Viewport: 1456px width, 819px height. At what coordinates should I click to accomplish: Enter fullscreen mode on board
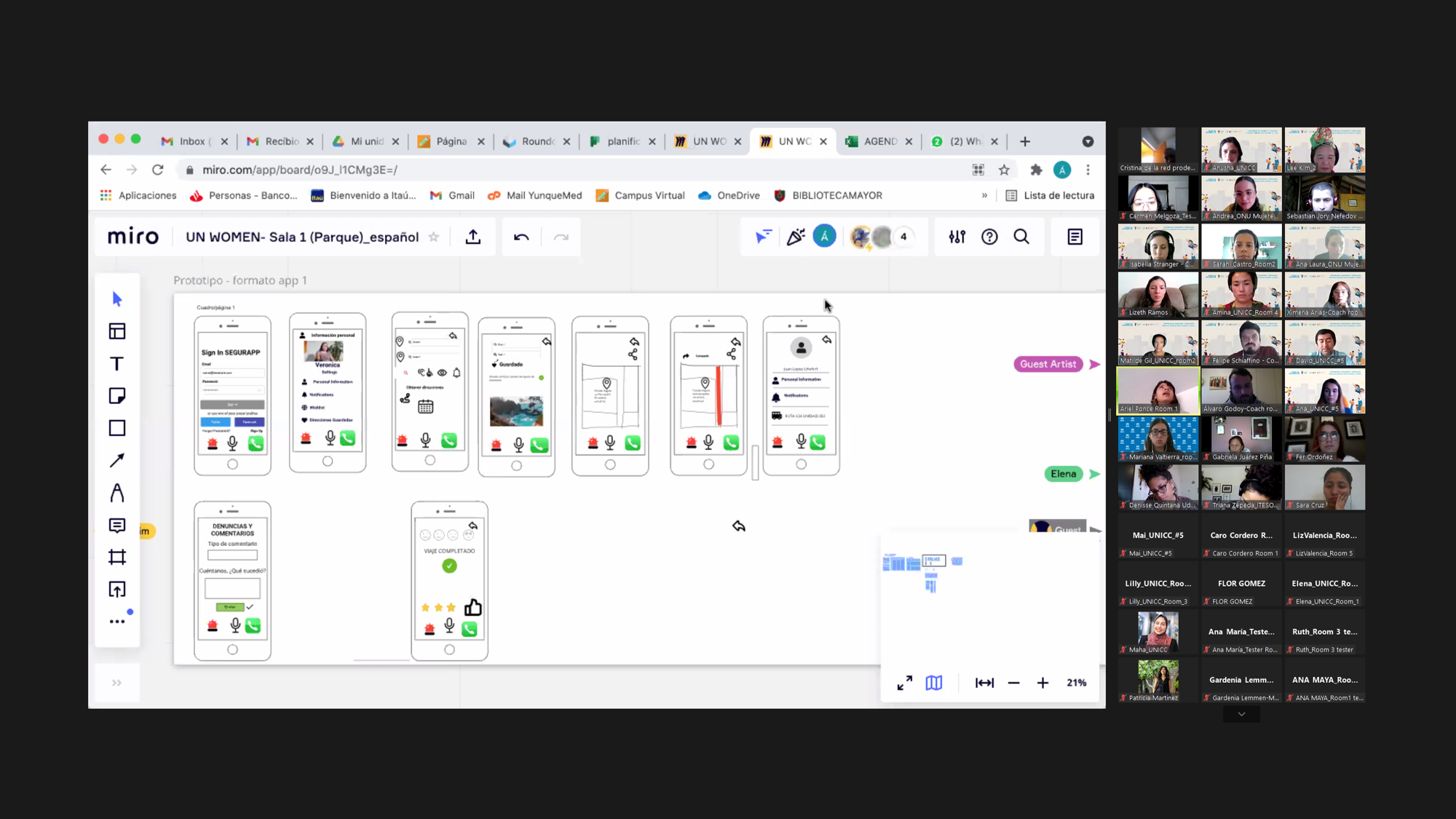pyautogui.click(x=905, y=683)
